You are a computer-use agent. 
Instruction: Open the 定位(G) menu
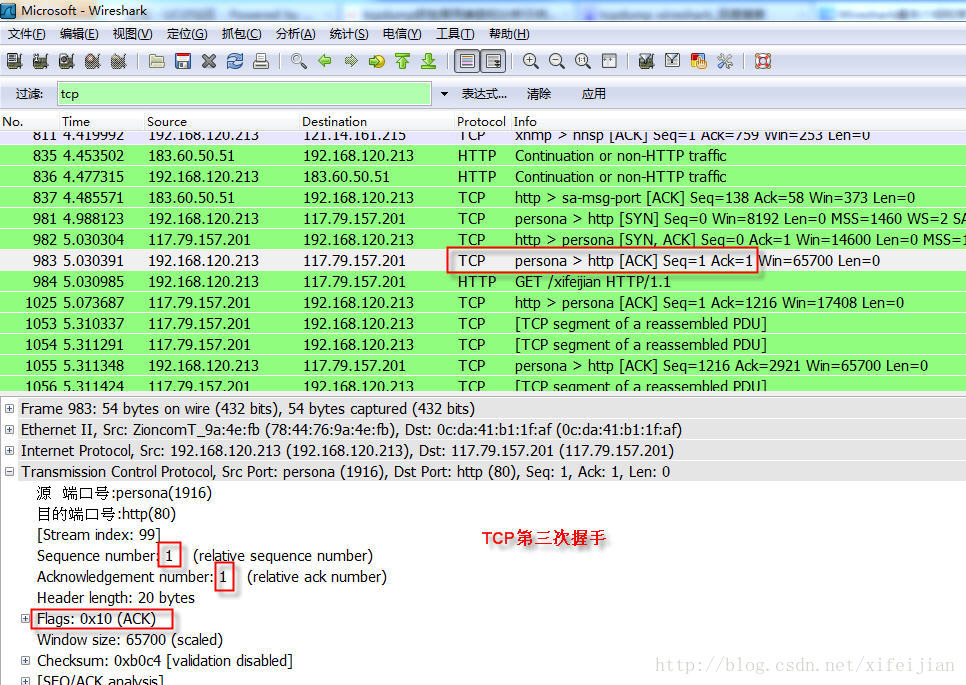click(x=187, y=34)
